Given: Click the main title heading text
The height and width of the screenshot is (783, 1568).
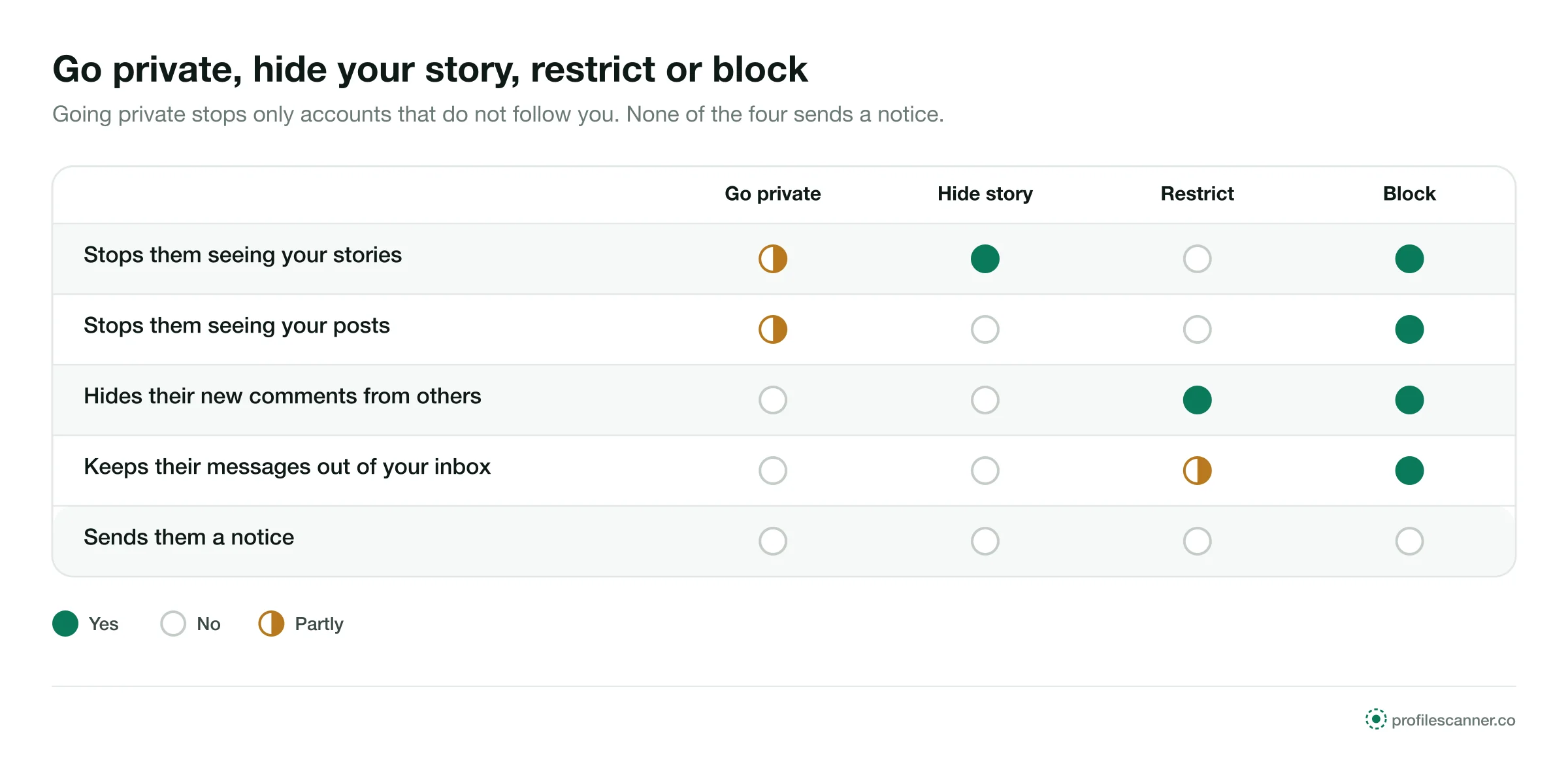Looking at the screenshot, I should pyautogui.click(x=430, y=70).
